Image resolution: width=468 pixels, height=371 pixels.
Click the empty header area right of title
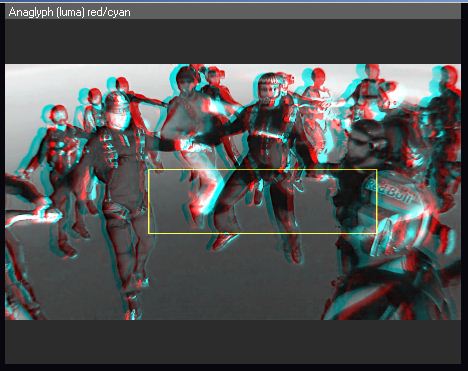[x=296, y=12]
